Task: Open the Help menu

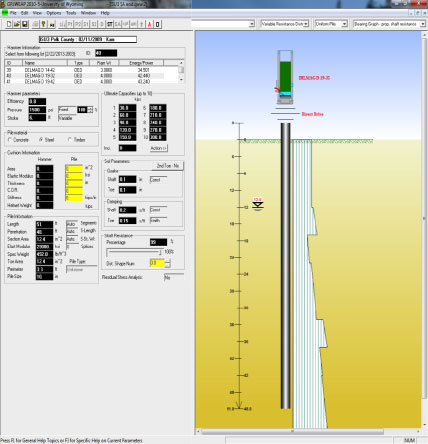Action: click(x=105, y=13)
